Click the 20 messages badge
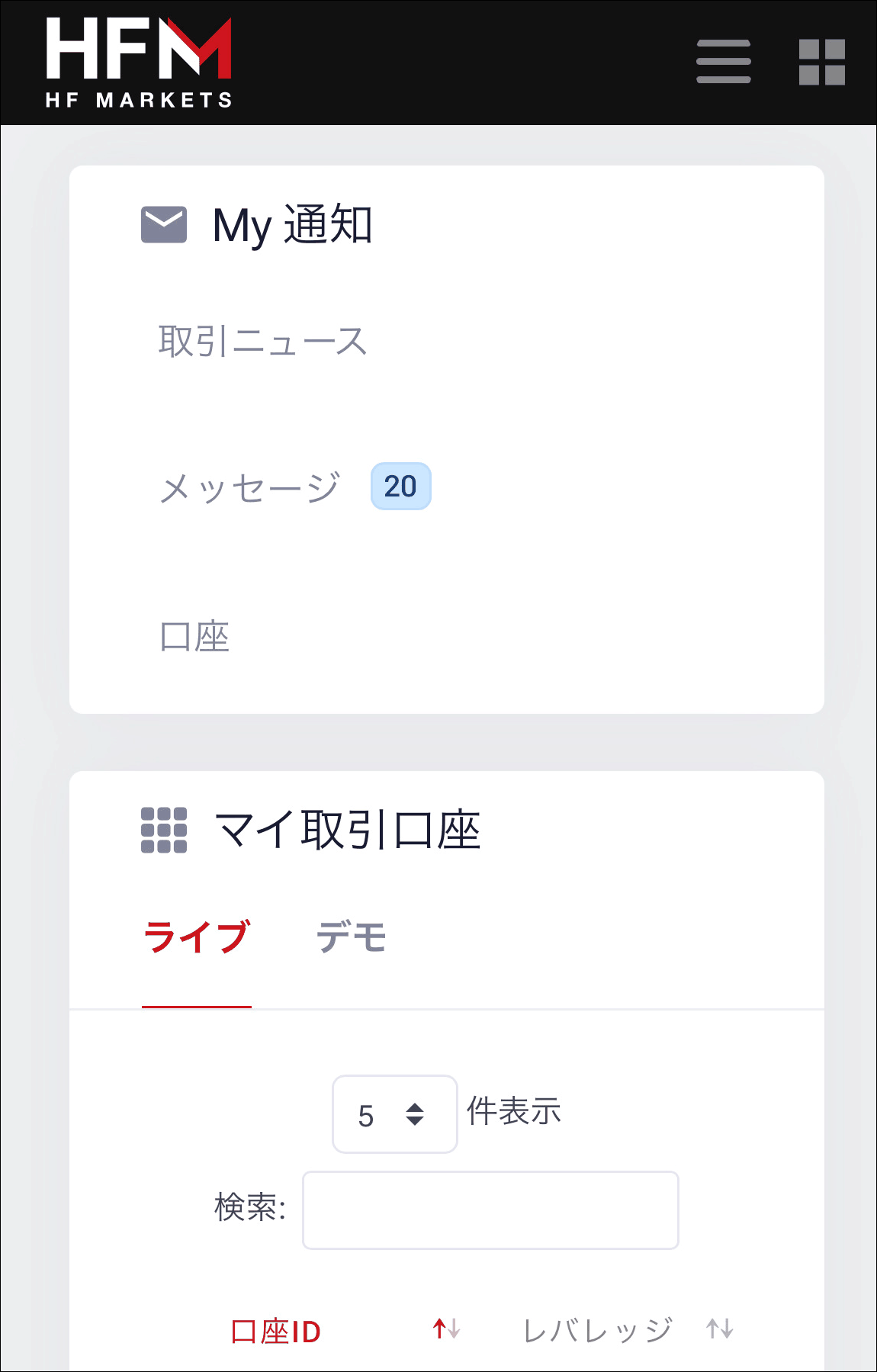Screen dimensions: 877x1372 [x=400, y=487]
